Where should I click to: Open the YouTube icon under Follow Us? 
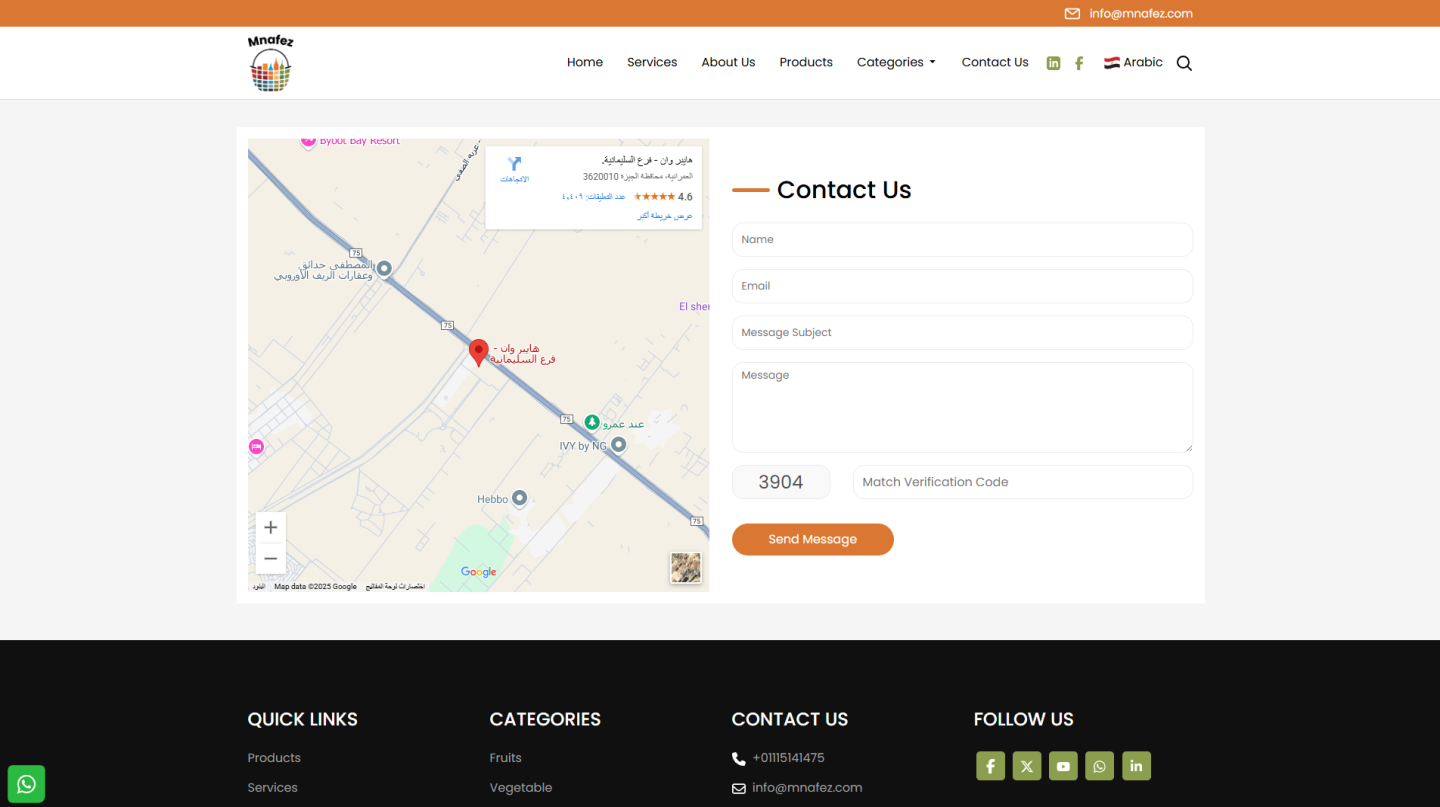coord(1063,766)
